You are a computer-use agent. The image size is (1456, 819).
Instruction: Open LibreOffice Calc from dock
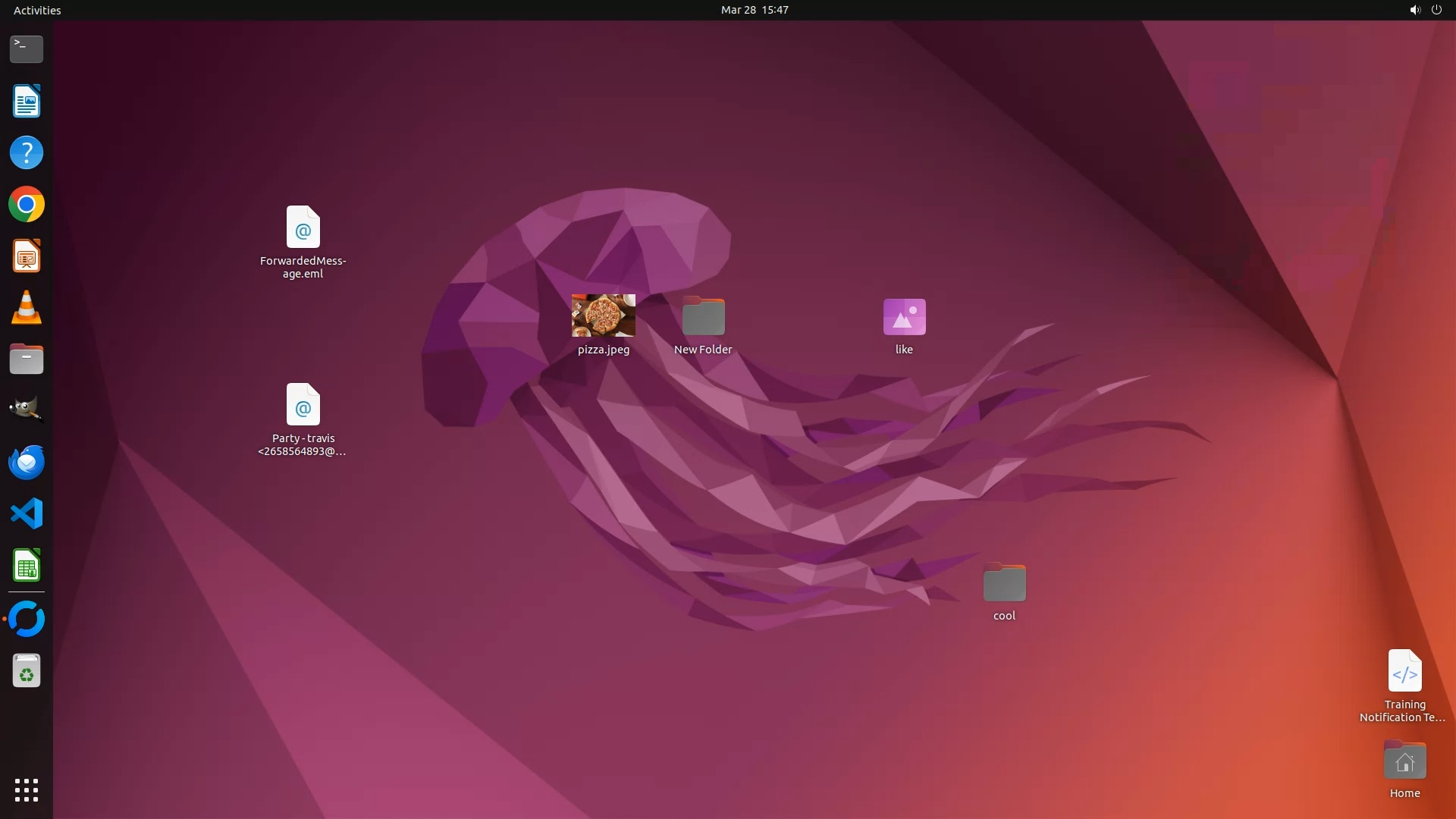coord(27,566)
